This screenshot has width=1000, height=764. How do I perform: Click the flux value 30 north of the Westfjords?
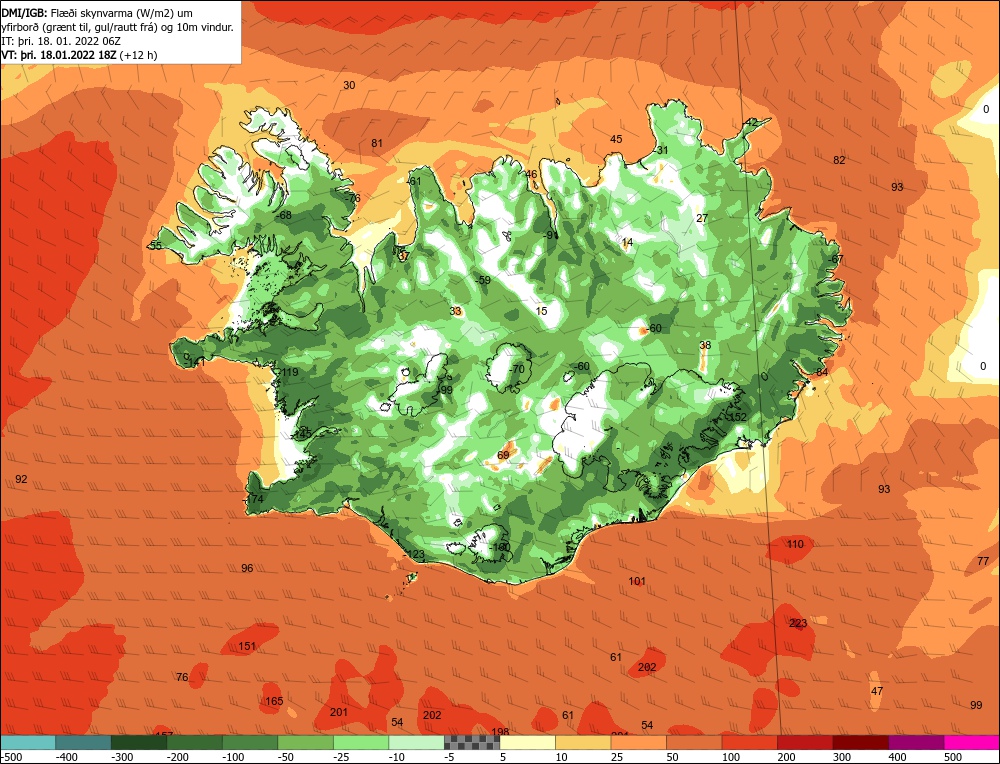(x=349, y=85)
